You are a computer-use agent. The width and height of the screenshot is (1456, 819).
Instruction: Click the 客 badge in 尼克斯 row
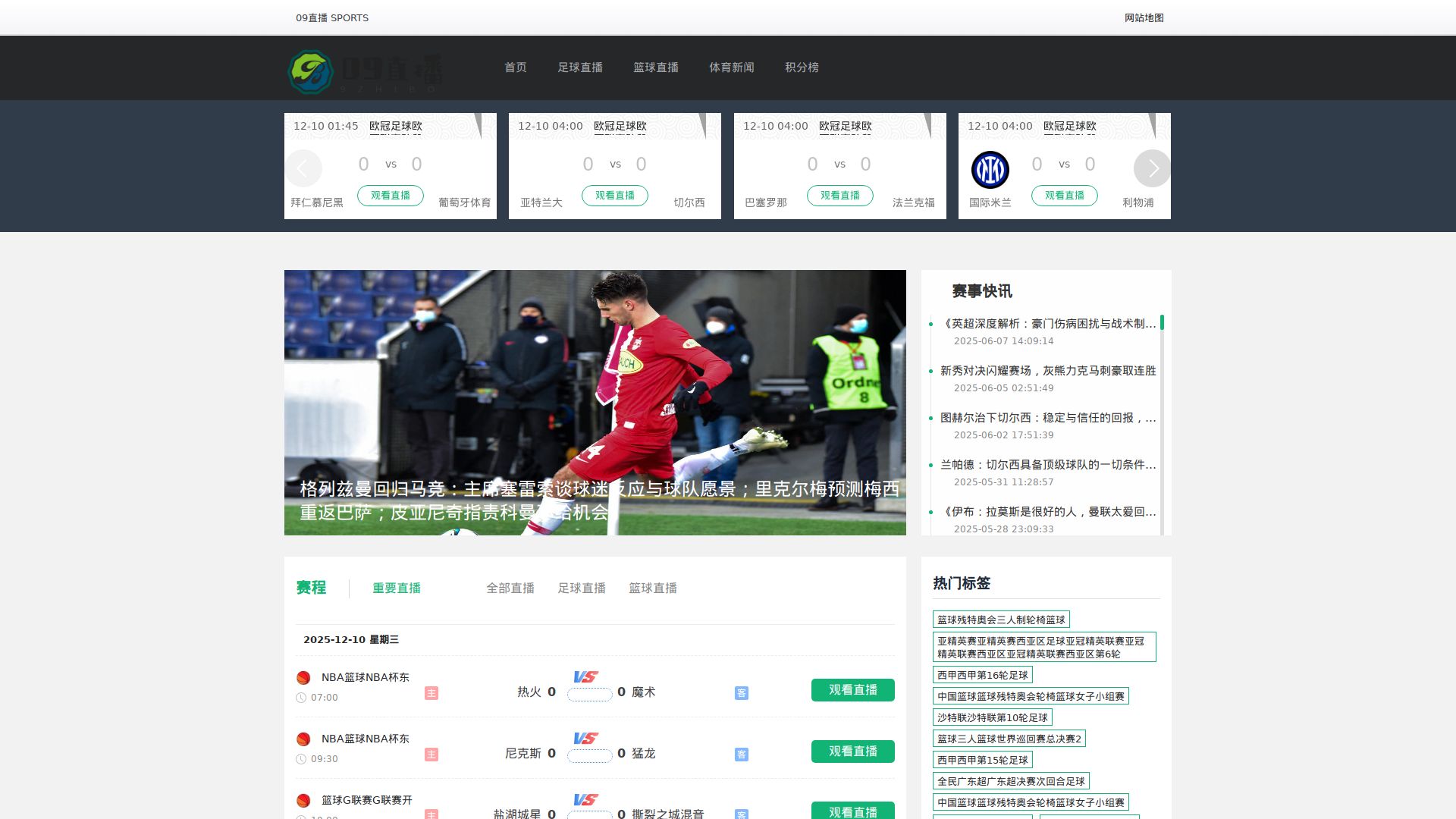click(x=742, y=755)
